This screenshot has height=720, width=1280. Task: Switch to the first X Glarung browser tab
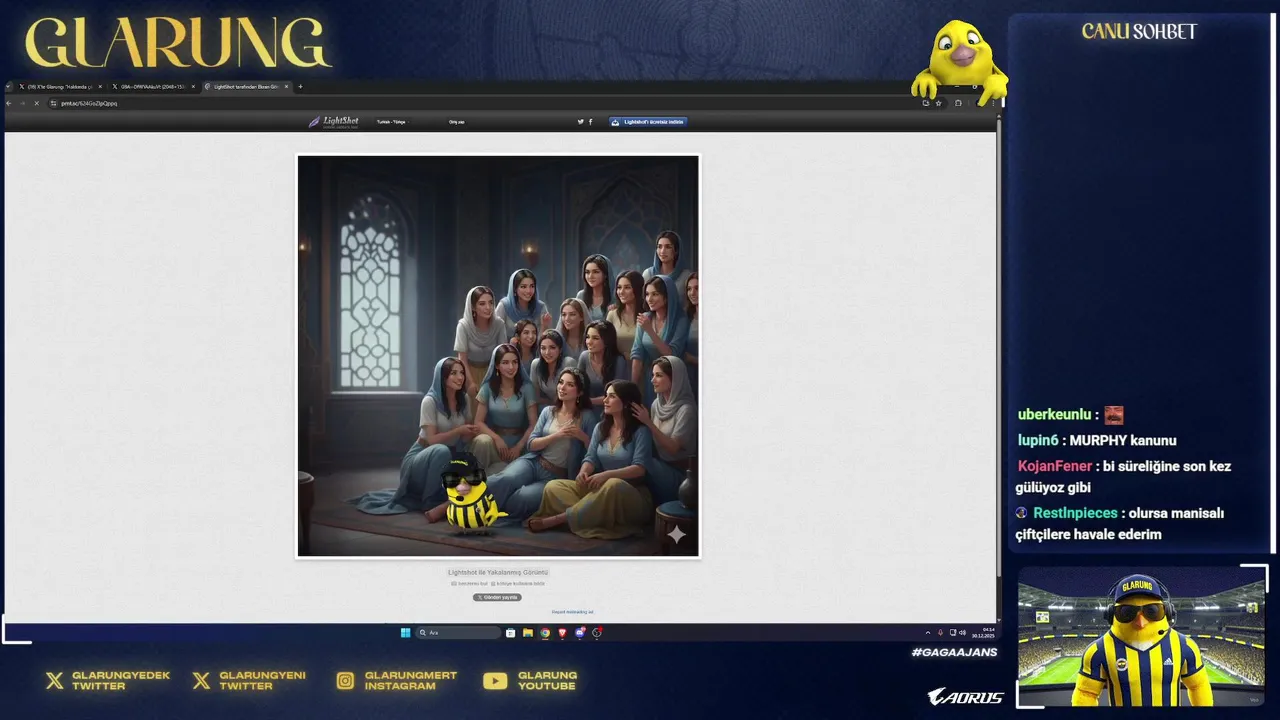(x=61, y=87)
